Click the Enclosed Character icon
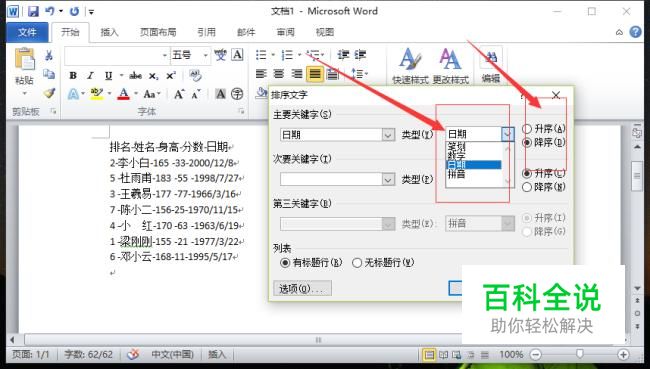The width and height of the screenshot is (650, 369). pos(237,94)
